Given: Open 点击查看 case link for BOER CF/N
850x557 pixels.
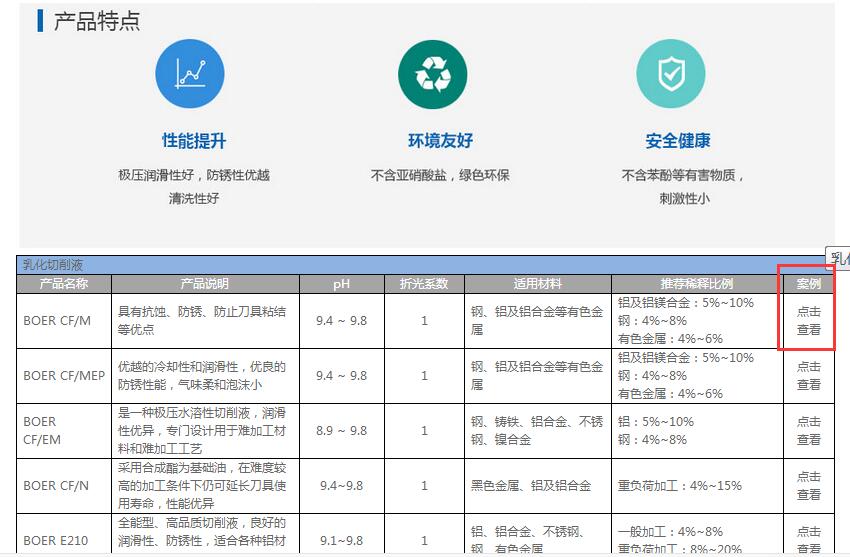Looking at the screenshot, I should pyautogui.click(x=808, y=485).
